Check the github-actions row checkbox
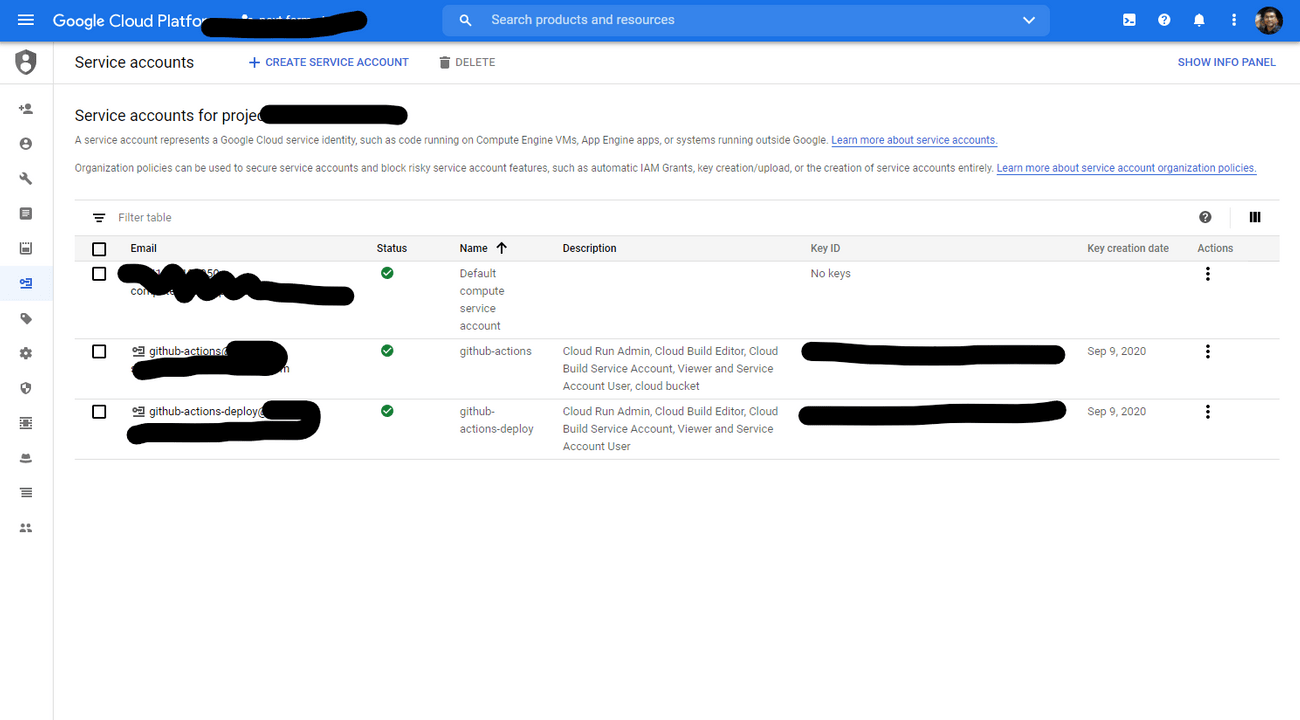Viewport: 1300px width, 720px height. 99,352
